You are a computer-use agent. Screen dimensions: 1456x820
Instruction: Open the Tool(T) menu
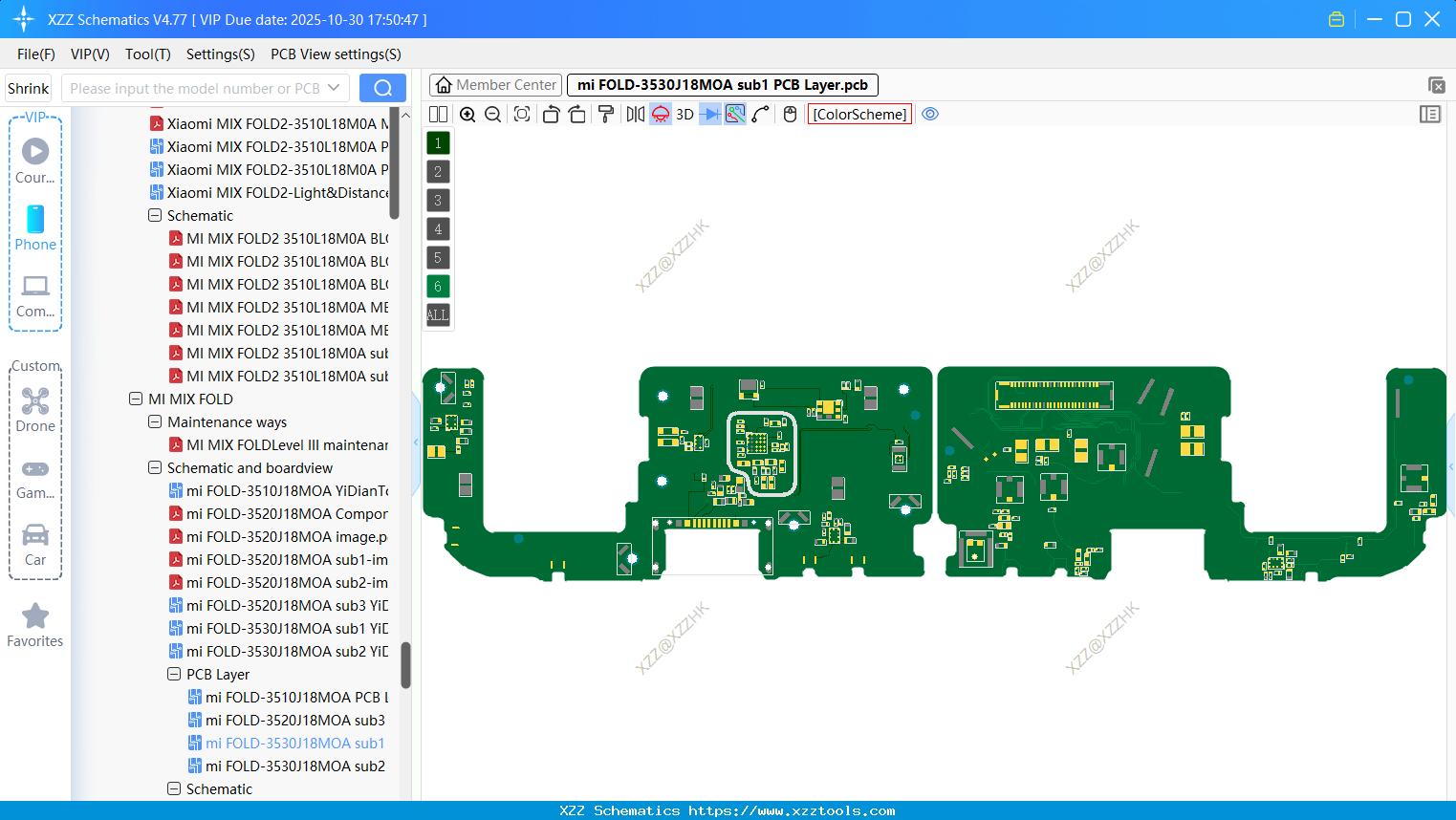pyautogui.click(x=147, y=54)
